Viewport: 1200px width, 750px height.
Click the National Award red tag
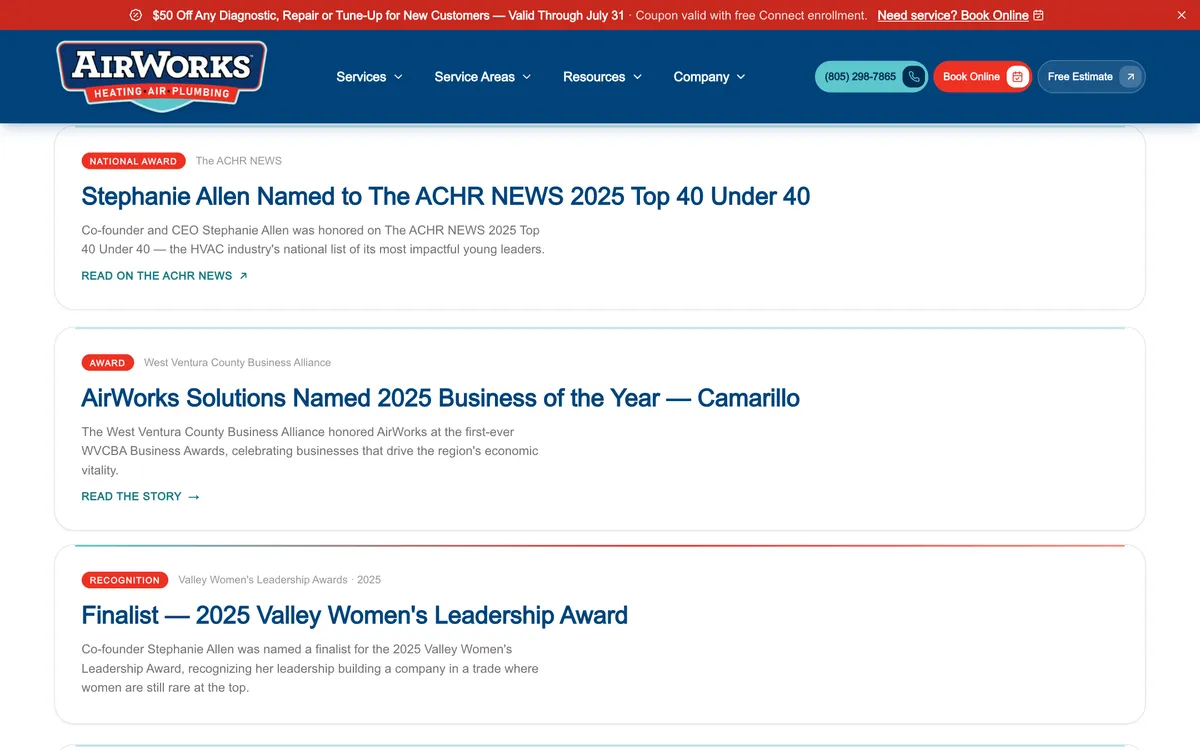133,161
